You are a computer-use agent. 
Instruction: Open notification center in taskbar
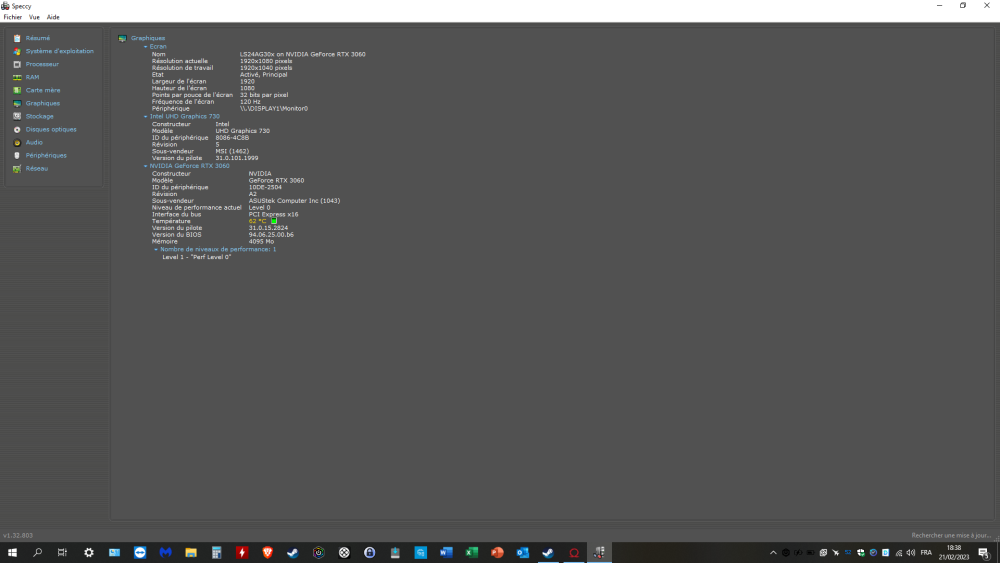pos(984,553)
